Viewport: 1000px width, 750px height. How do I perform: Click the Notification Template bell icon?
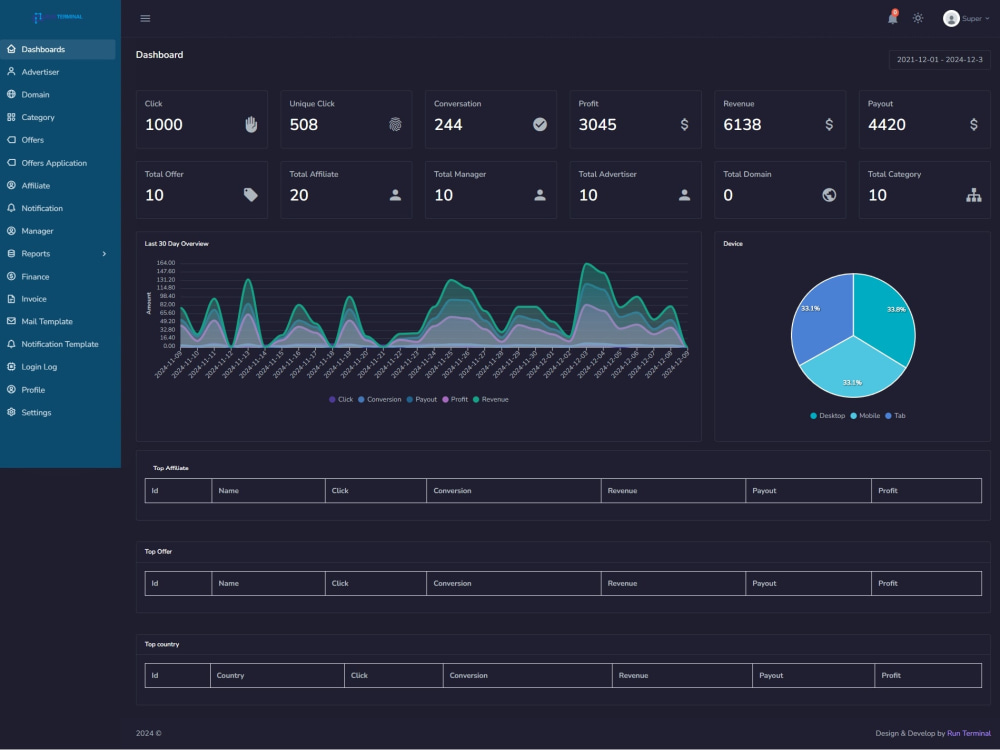point(11,344)
